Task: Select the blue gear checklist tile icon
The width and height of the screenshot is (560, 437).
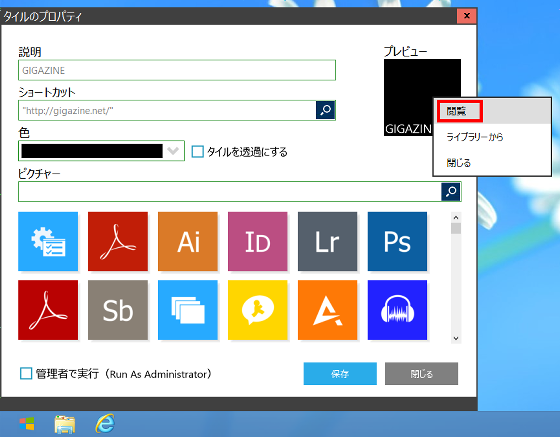Action: tap(48, 241)
